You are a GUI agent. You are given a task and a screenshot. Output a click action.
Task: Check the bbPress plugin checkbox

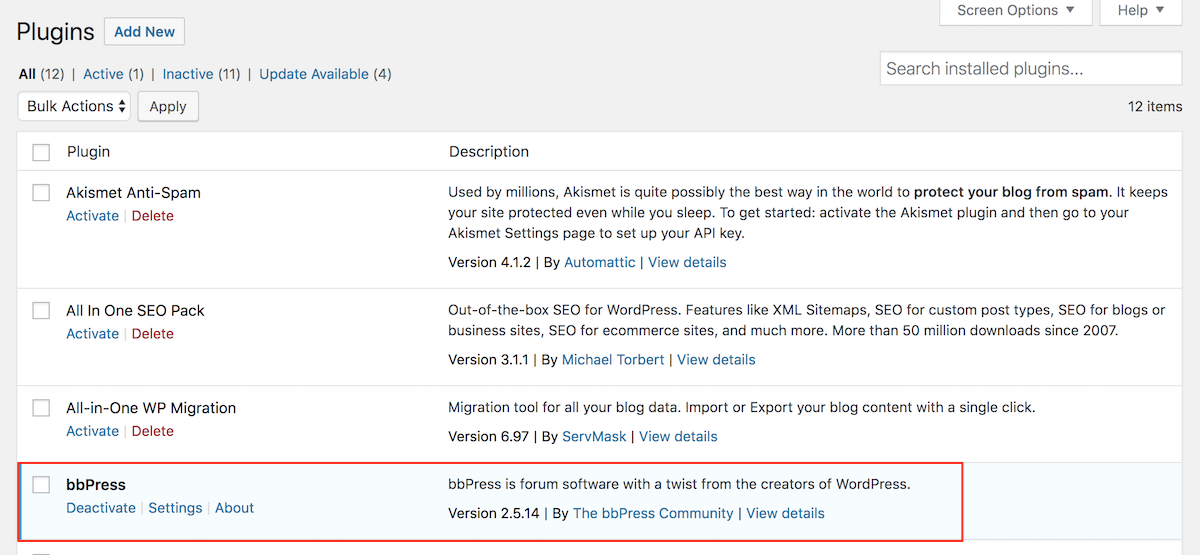click(x=41, y=484)
